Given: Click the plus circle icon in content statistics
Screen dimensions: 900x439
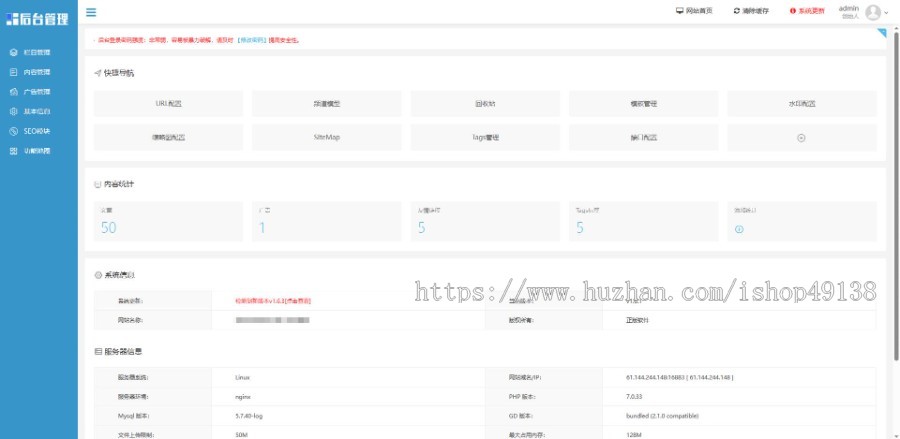Looking at the screenshot, I should 739,229.
